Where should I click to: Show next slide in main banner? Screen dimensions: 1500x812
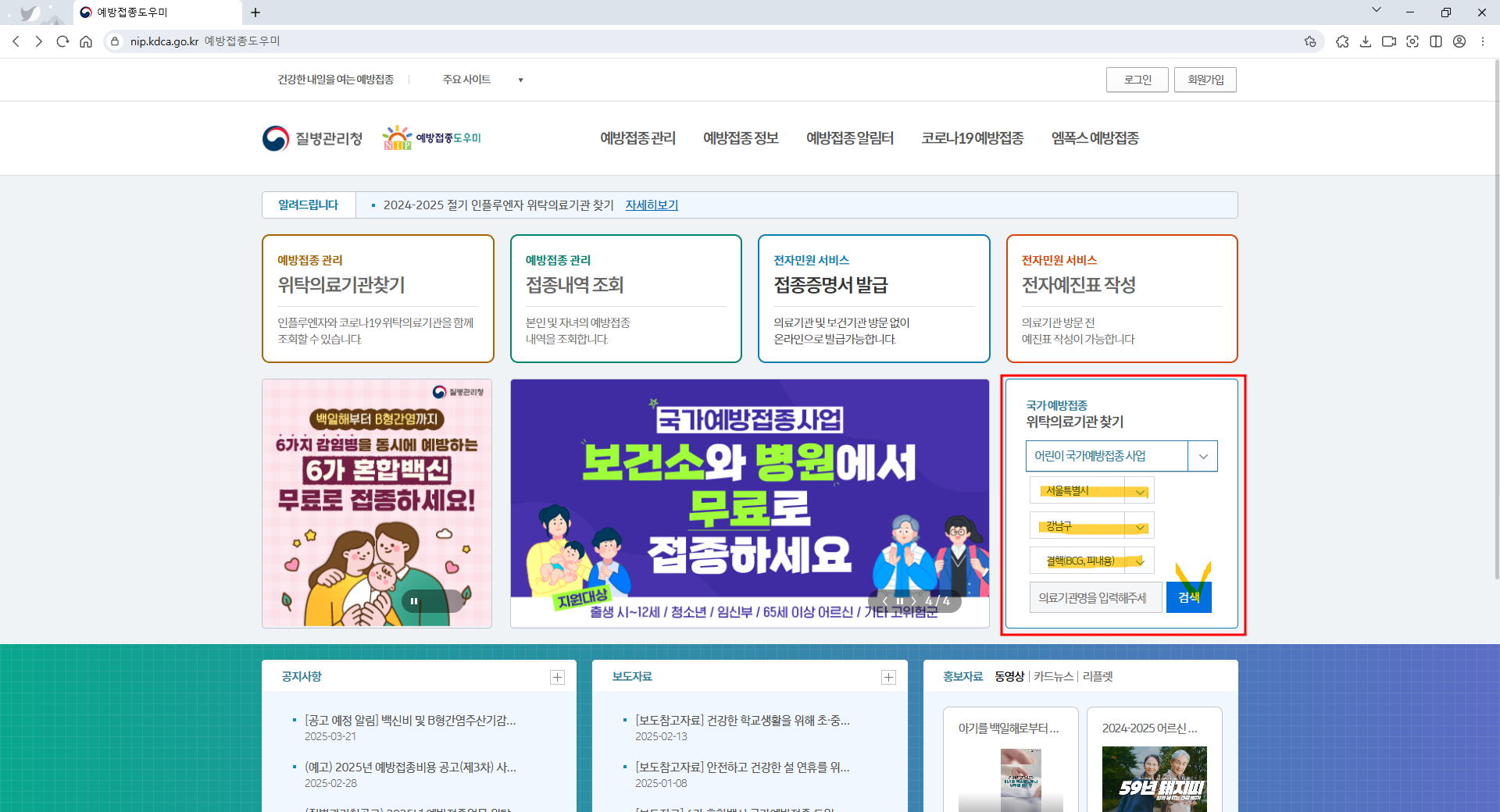click(x=913, y=601)
